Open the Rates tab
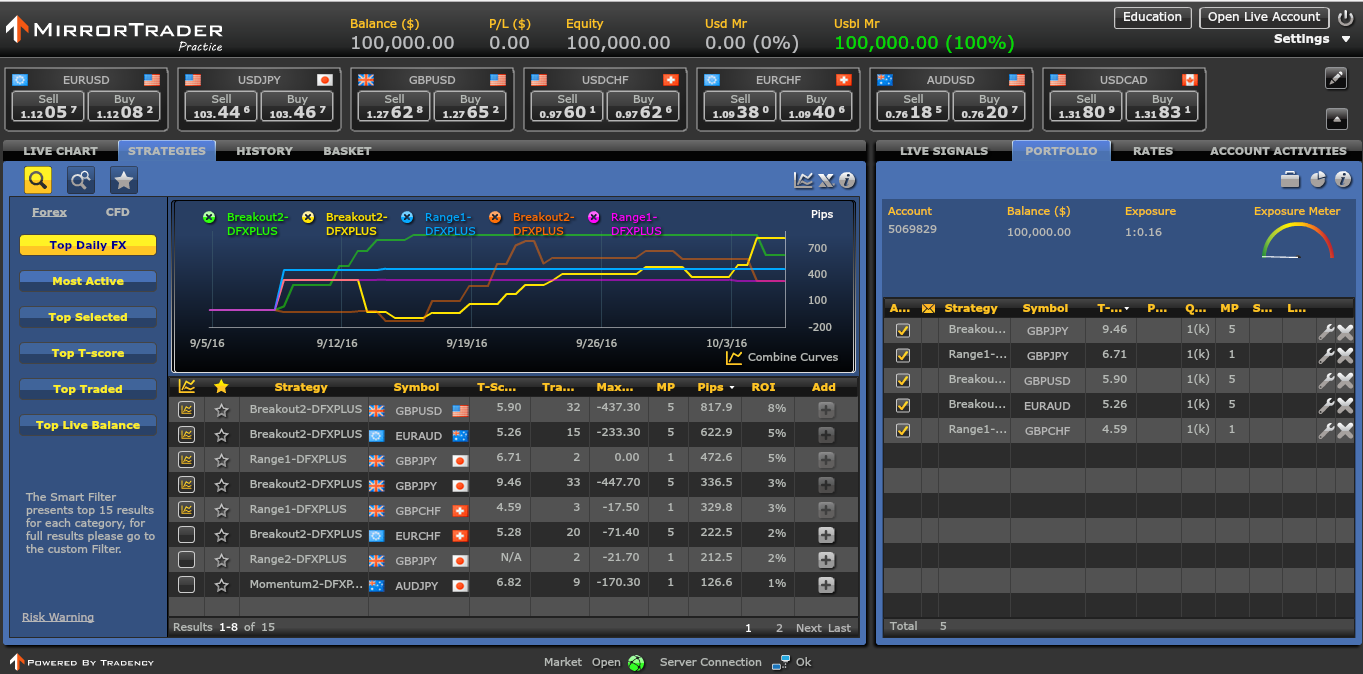Image resolution: width=1363 pixels, height=674 pixels. point(1153,151)
